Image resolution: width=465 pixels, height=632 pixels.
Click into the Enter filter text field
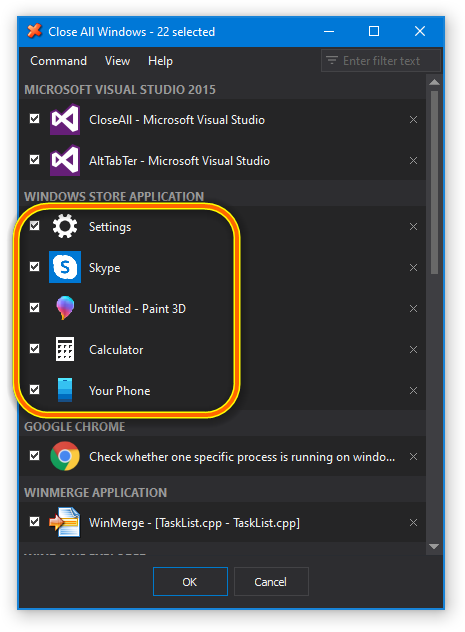coord(381,60)
